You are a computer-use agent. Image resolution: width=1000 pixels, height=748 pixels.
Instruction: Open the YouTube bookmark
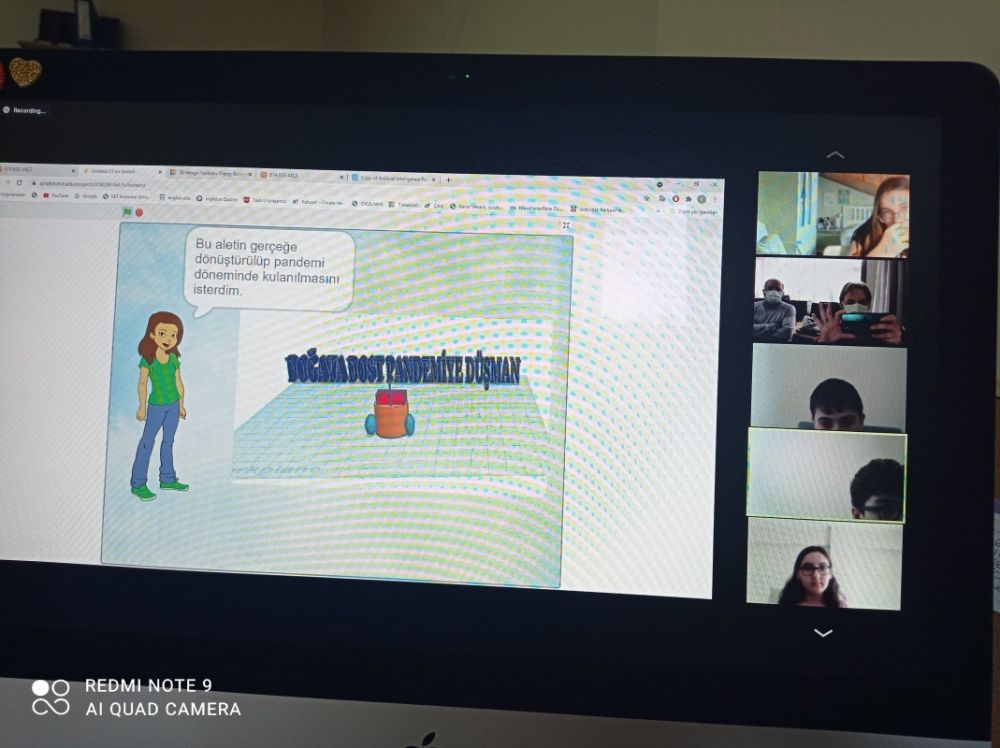(55, 195)
